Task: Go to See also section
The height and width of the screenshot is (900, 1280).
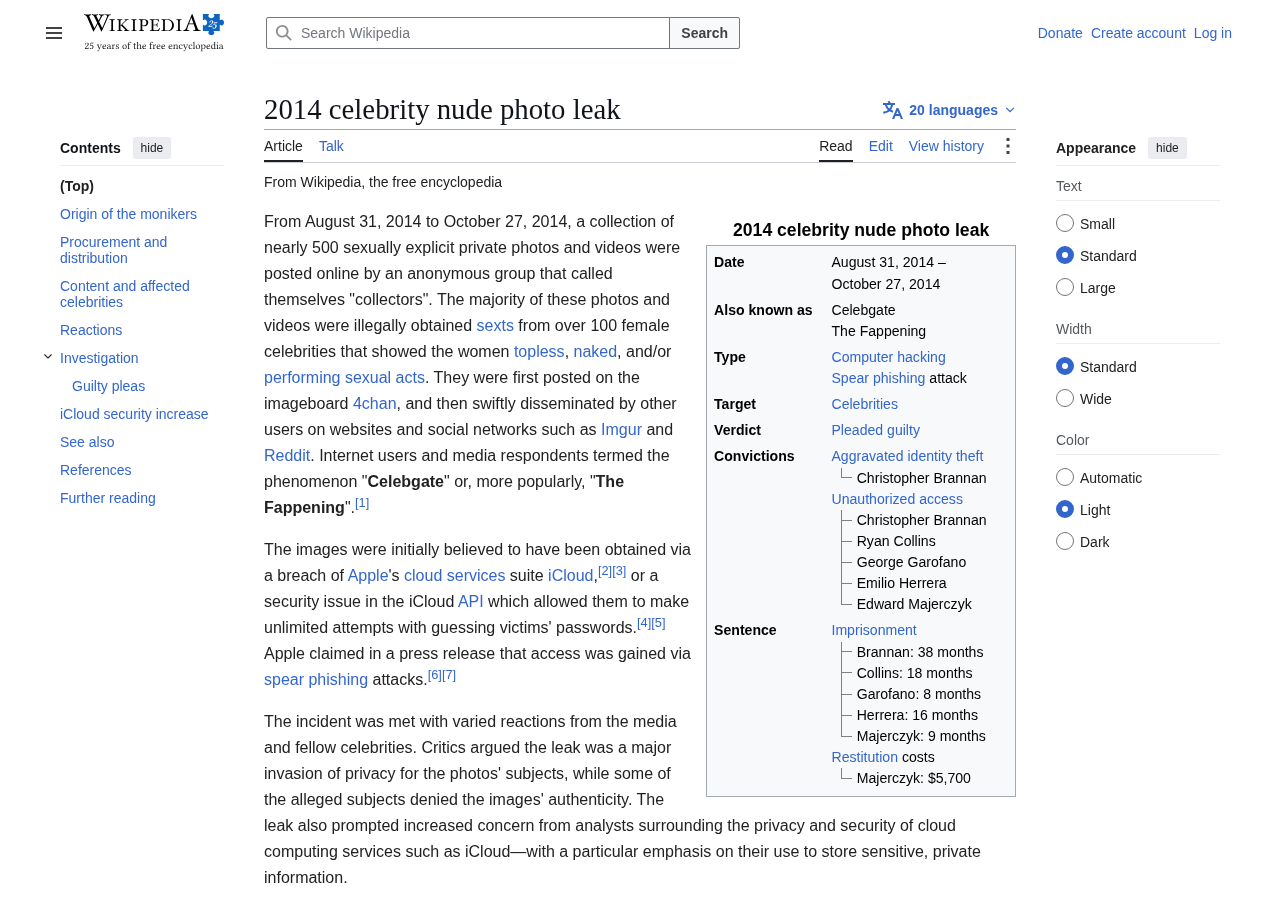Action: tap(87, 442)
